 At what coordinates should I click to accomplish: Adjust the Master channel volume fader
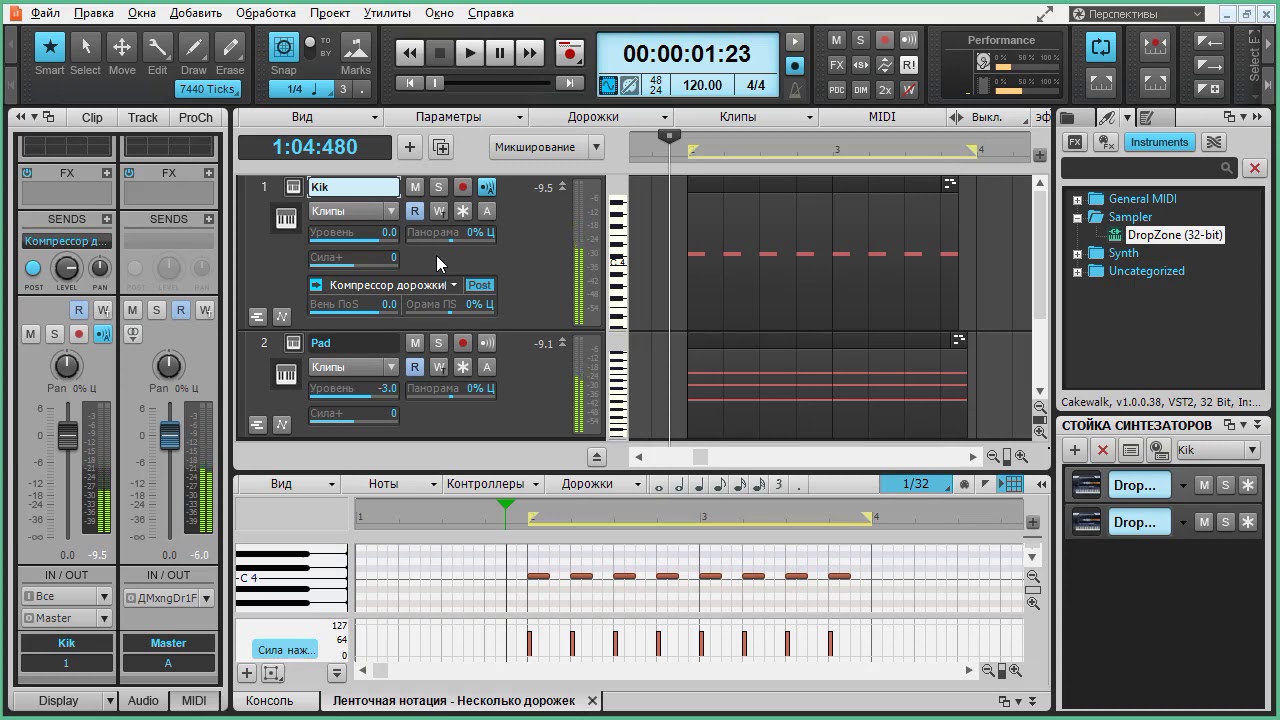click(x=170, y=435)
